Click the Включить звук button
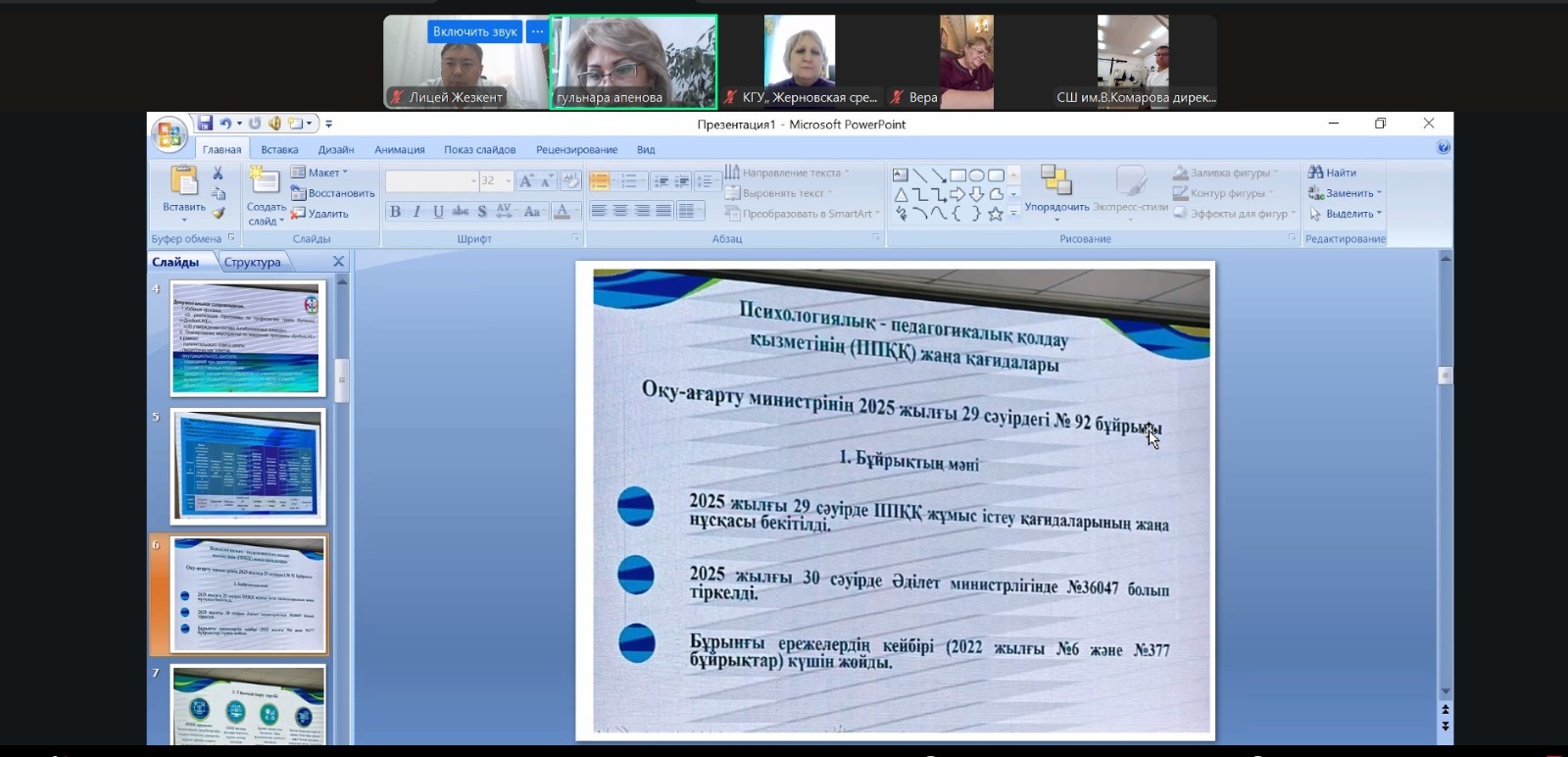Screen dimensions: 1568x757 [474, 31]
